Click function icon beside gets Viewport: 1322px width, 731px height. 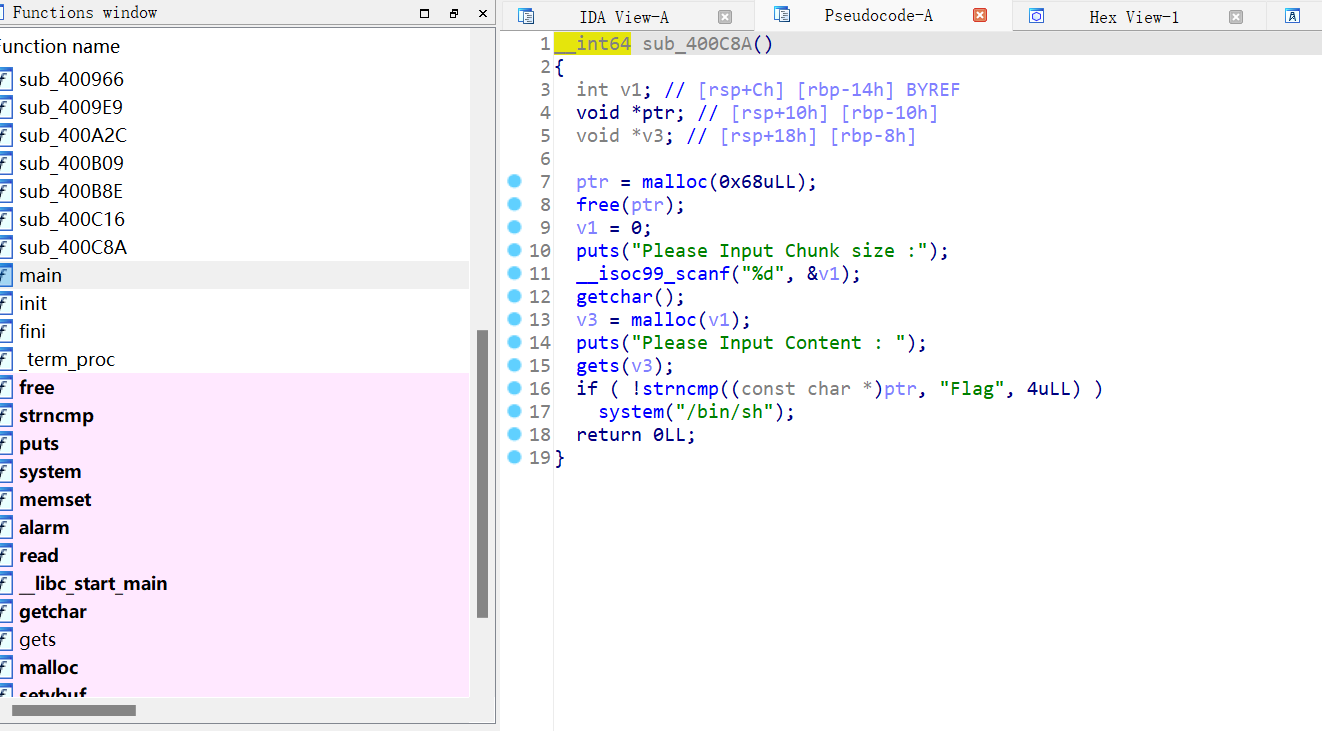pyautogui.click(x=5, y=639)
